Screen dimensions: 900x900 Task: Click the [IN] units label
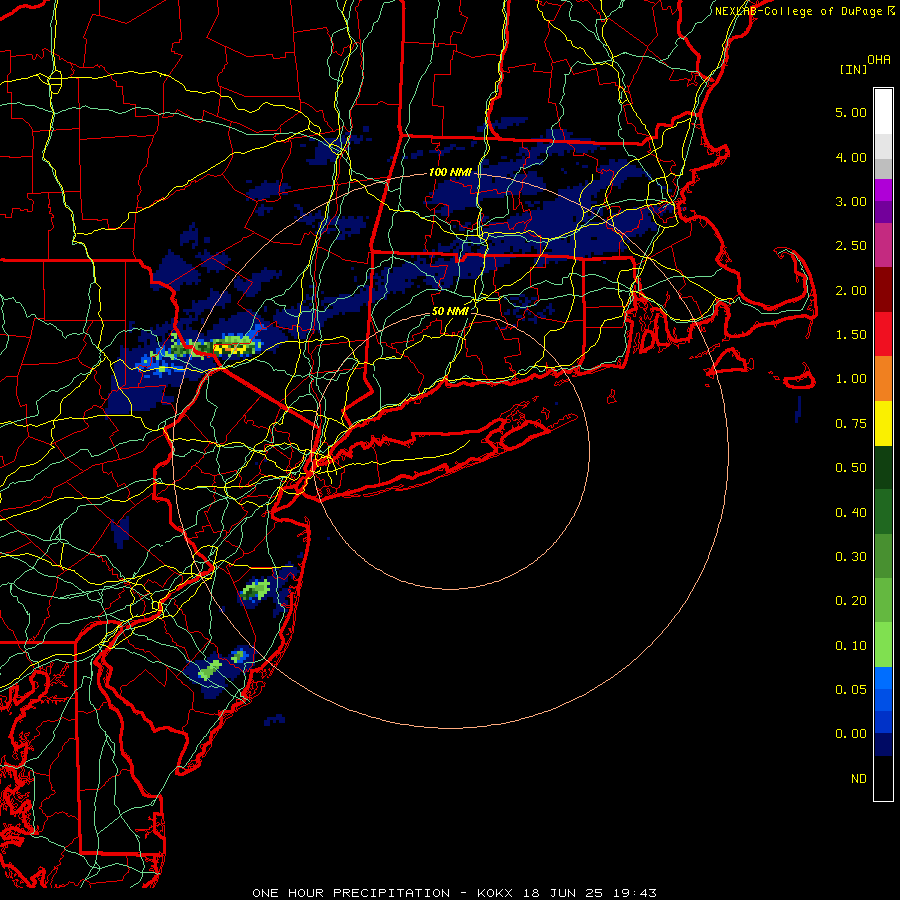point(853,69)
